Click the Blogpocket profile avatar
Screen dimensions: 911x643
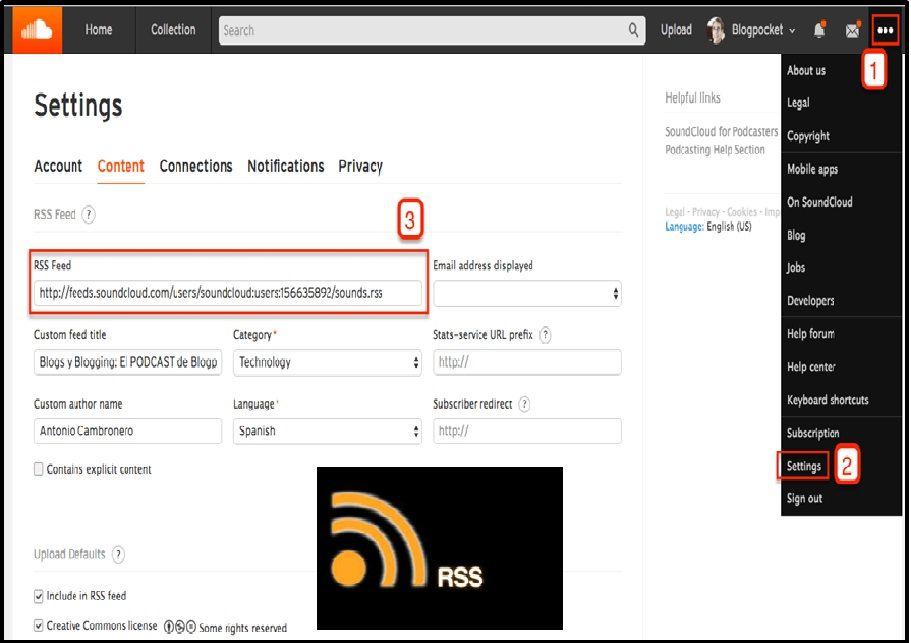(716, 30)
